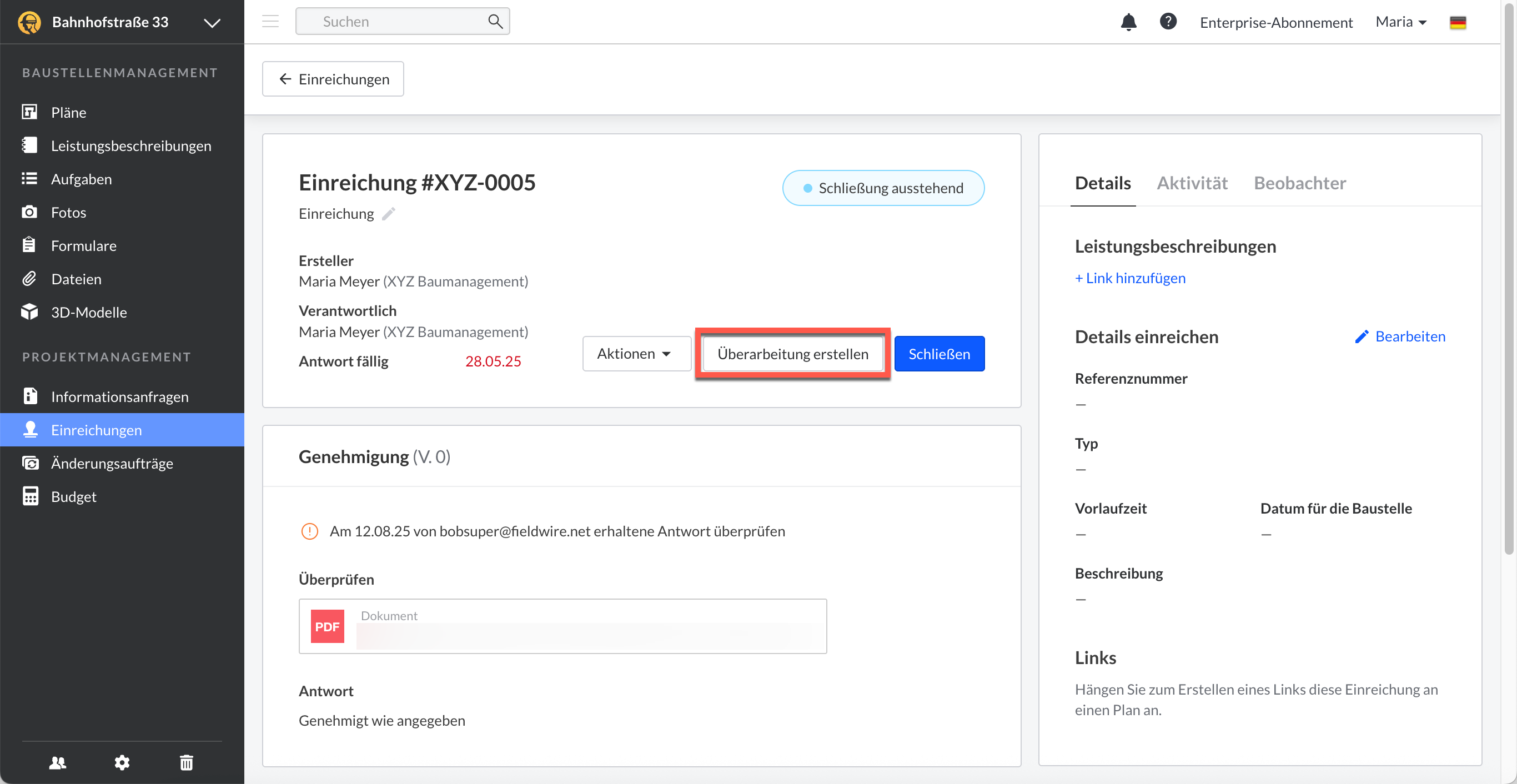Open Änderungsaufträge in the sidebar
Image resolution: width=1517 pixels, height=784 pixels.
coord(112,463)
